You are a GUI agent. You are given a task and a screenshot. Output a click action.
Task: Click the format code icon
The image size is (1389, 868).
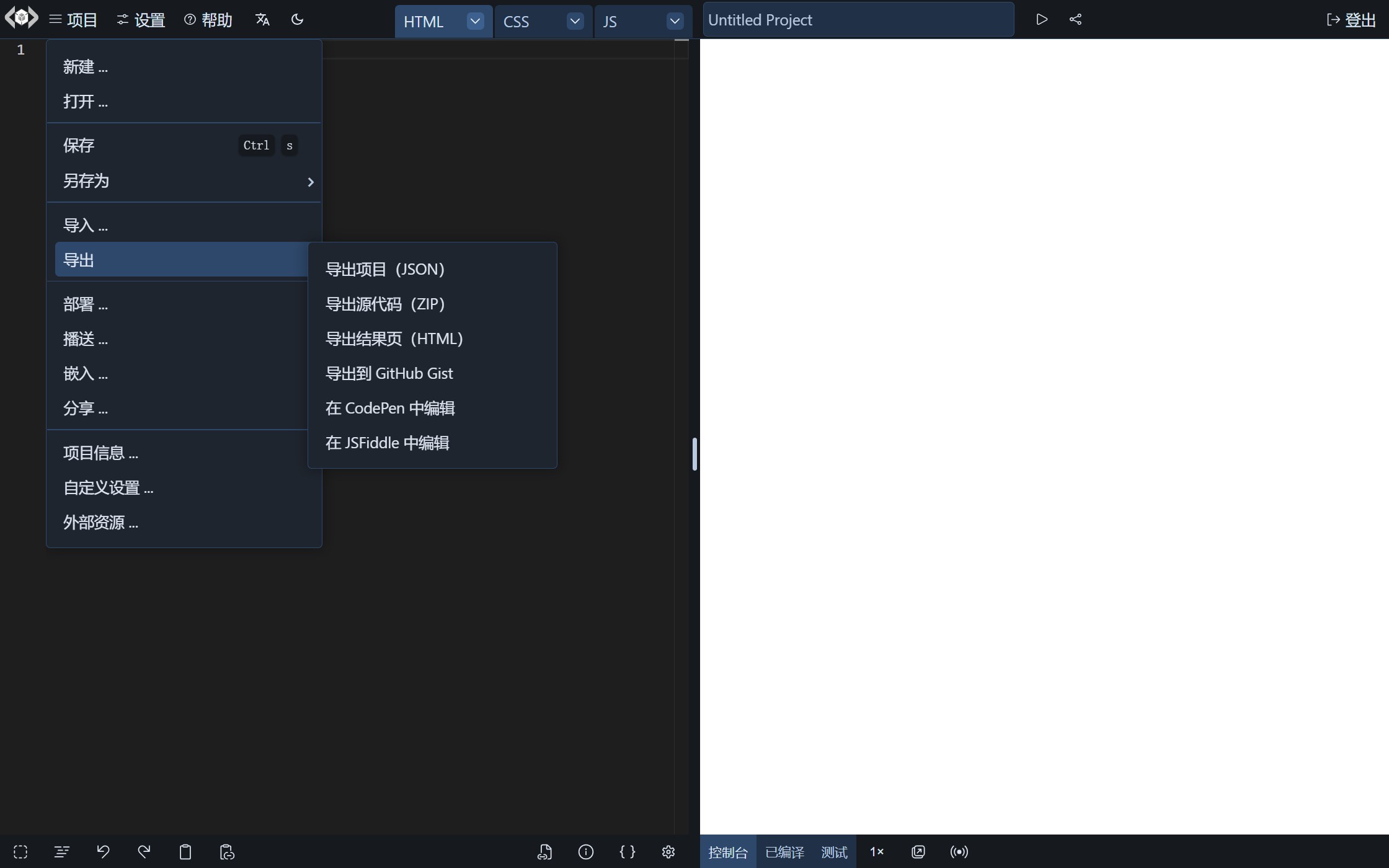tap(61, 852)
